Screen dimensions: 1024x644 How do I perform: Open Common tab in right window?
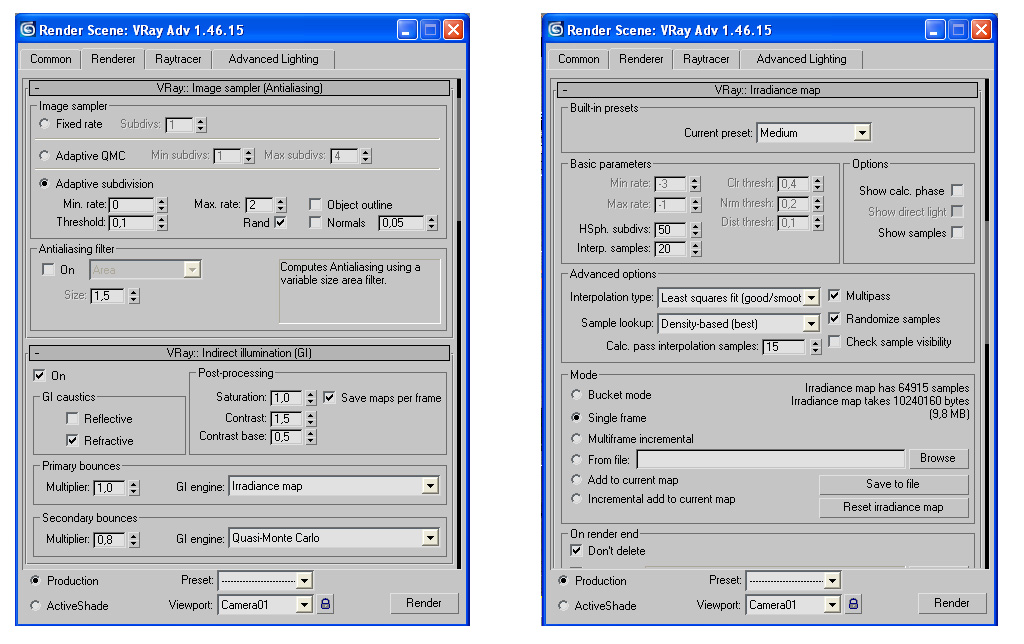(x=578, y=59)
